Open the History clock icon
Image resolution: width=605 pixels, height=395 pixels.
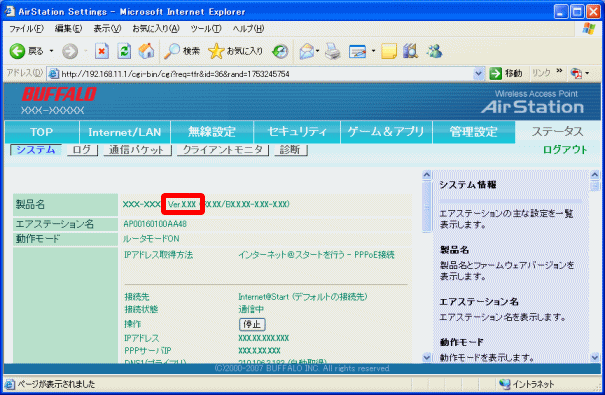pos(280,51)
